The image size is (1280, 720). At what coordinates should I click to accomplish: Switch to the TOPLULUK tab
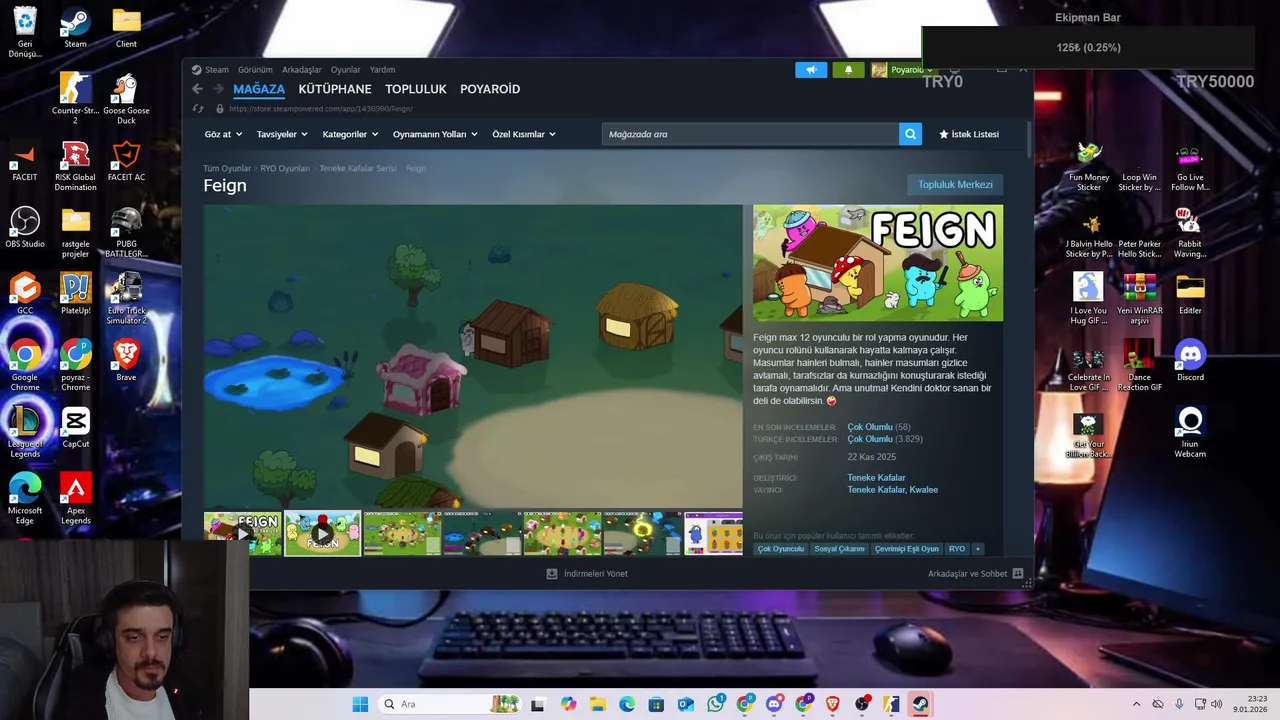[416, 89]
